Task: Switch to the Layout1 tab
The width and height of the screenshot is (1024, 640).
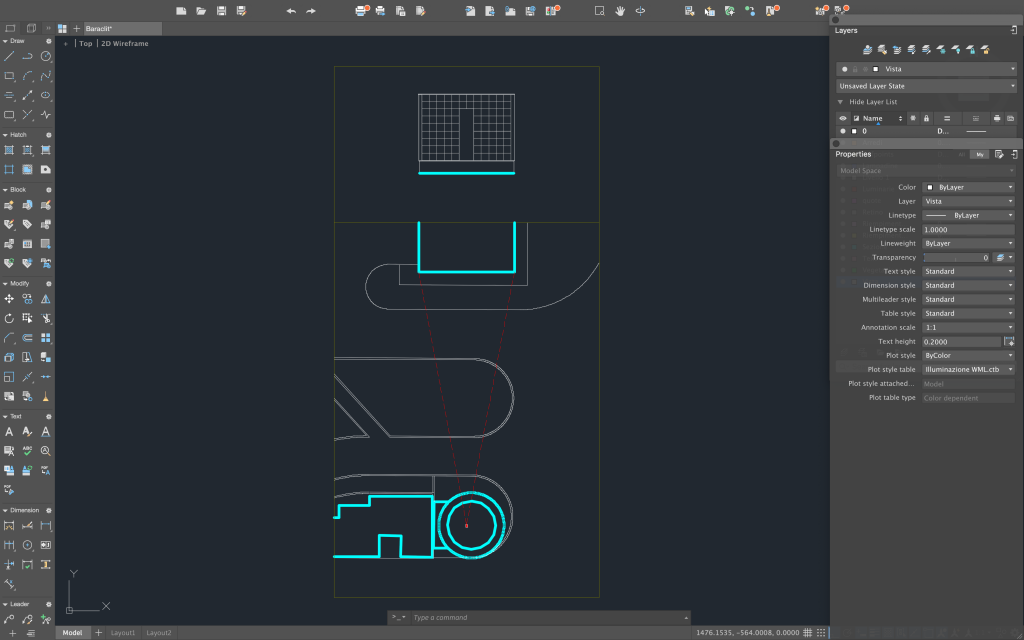Action: [123, 633]
